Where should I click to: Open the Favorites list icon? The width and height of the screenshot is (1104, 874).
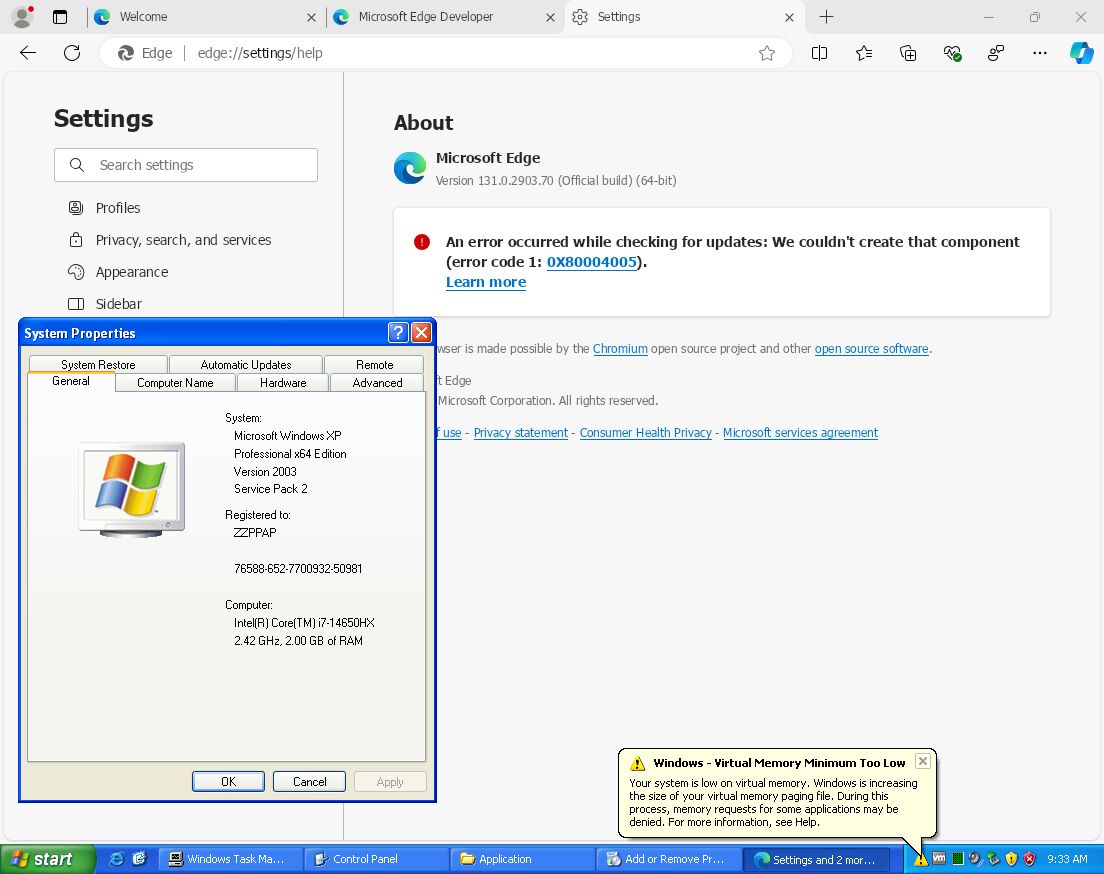(x=864, y=53)
